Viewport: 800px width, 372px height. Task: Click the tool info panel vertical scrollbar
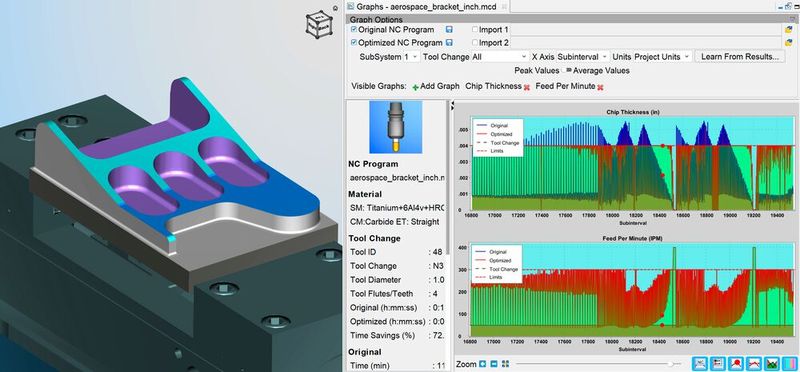point(447,179)
